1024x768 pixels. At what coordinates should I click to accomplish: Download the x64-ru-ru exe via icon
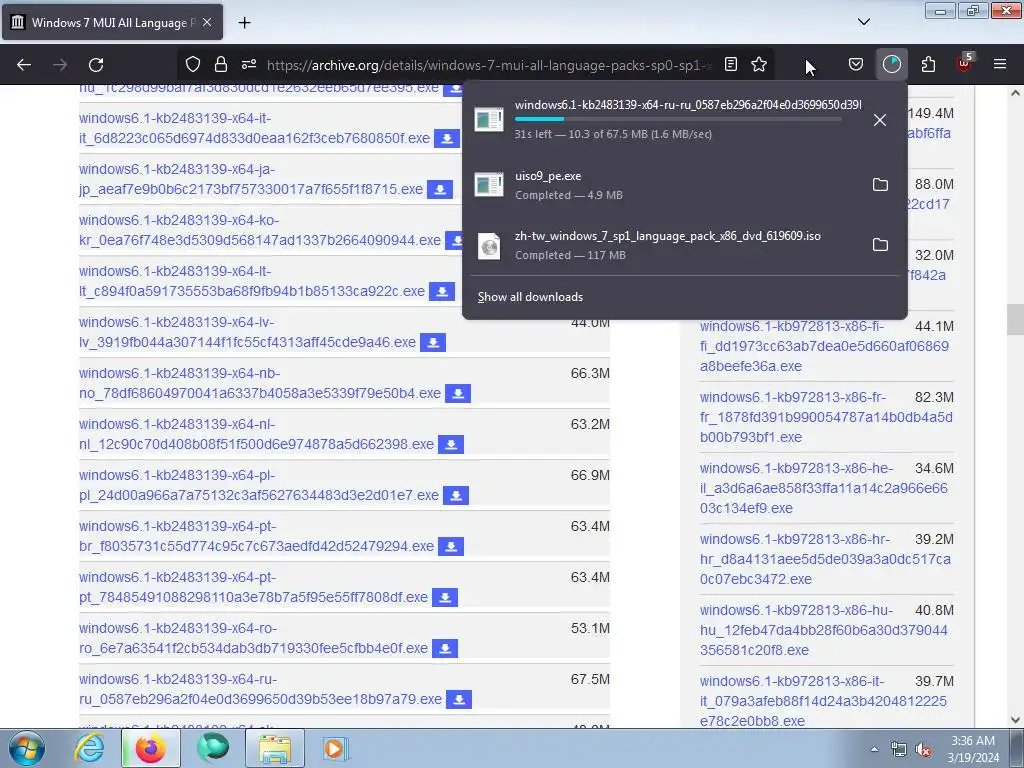(x=459, y=699)
